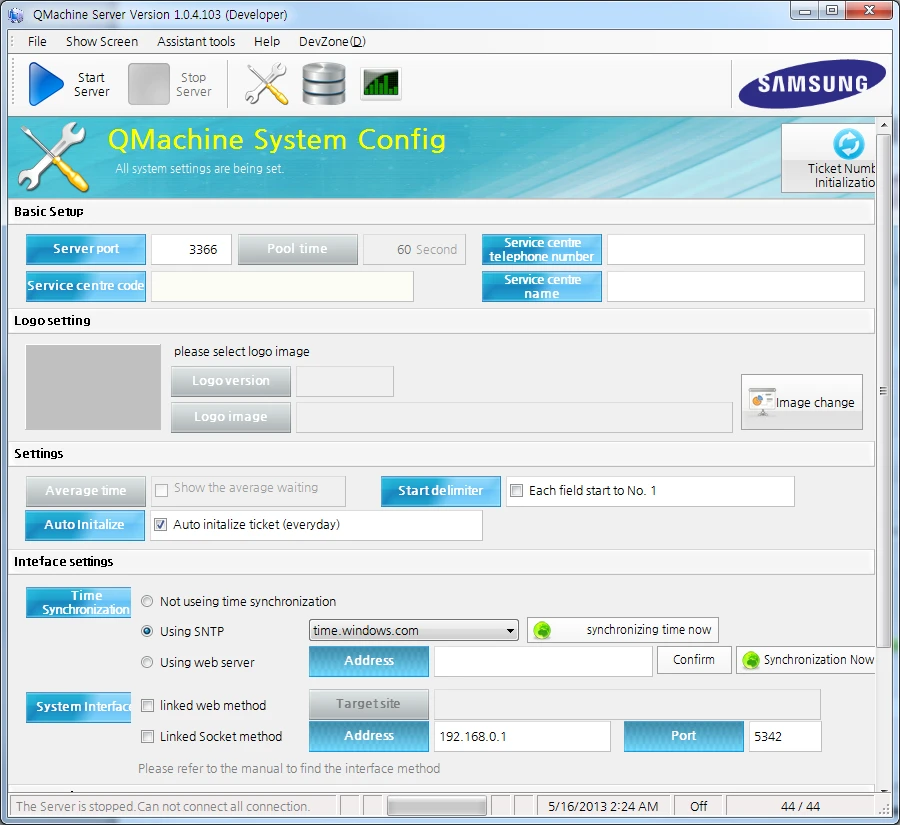Click the Logo image button
Viewport: 900px width, 825px height.
point(231,417)
